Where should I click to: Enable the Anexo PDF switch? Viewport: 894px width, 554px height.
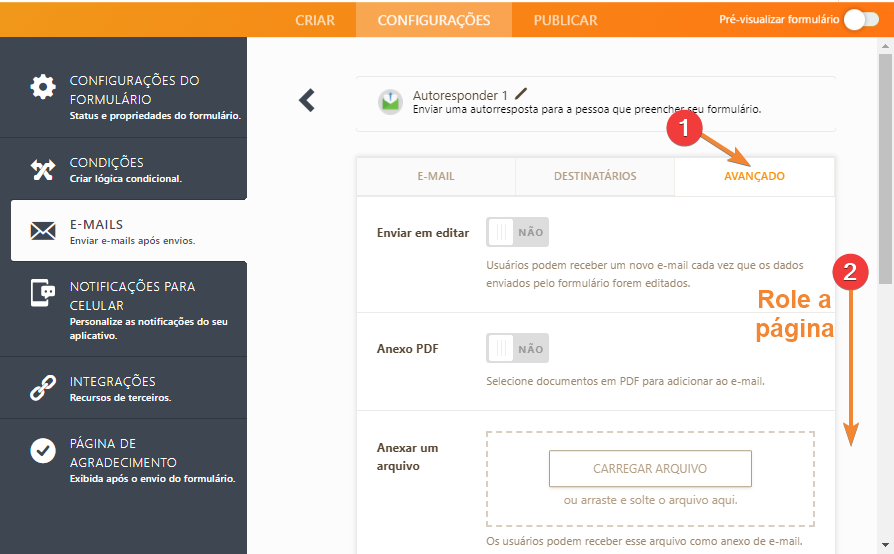point(517,349)
